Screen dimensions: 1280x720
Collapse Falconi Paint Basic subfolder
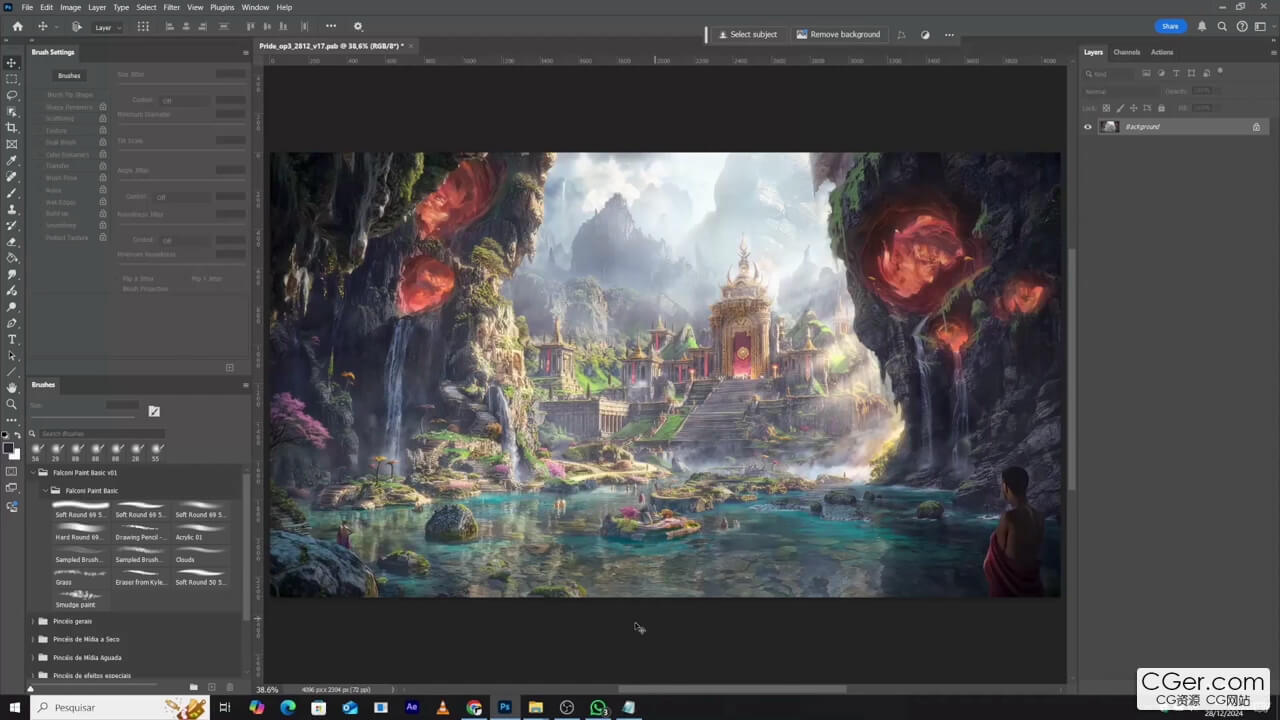click(x=45, y=491)
